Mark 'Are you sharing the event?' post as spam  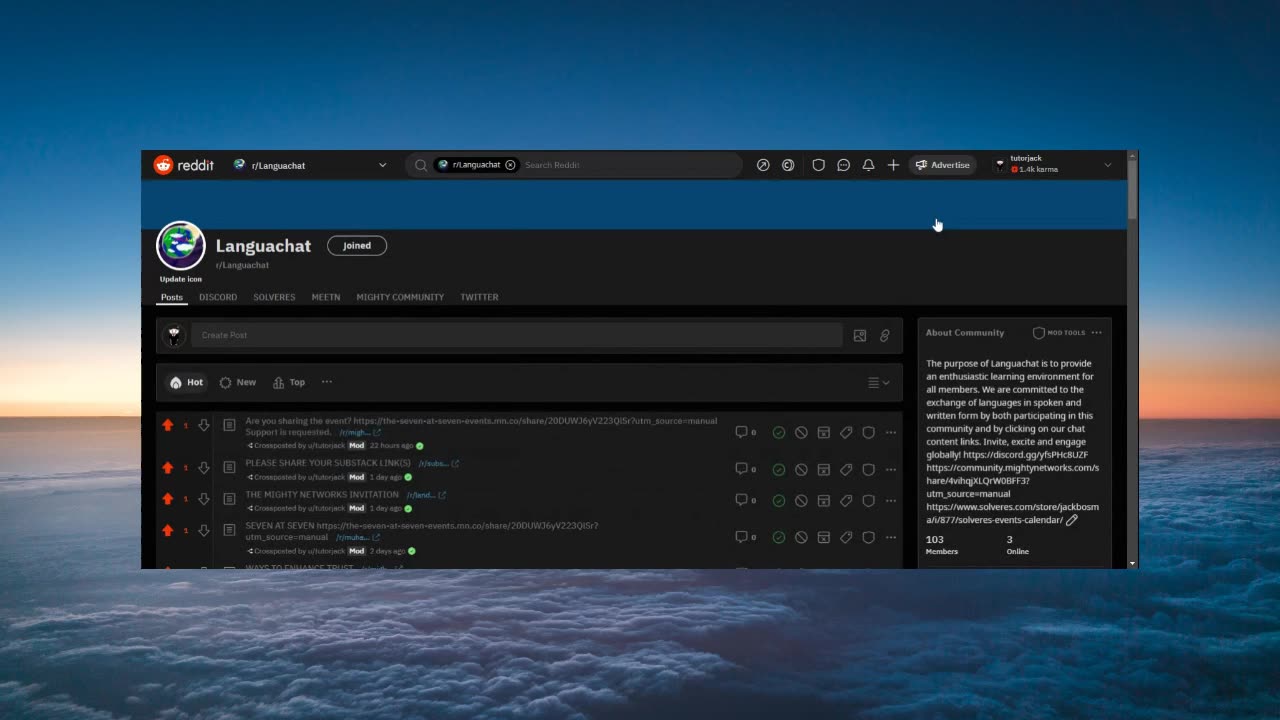(824, 432)
